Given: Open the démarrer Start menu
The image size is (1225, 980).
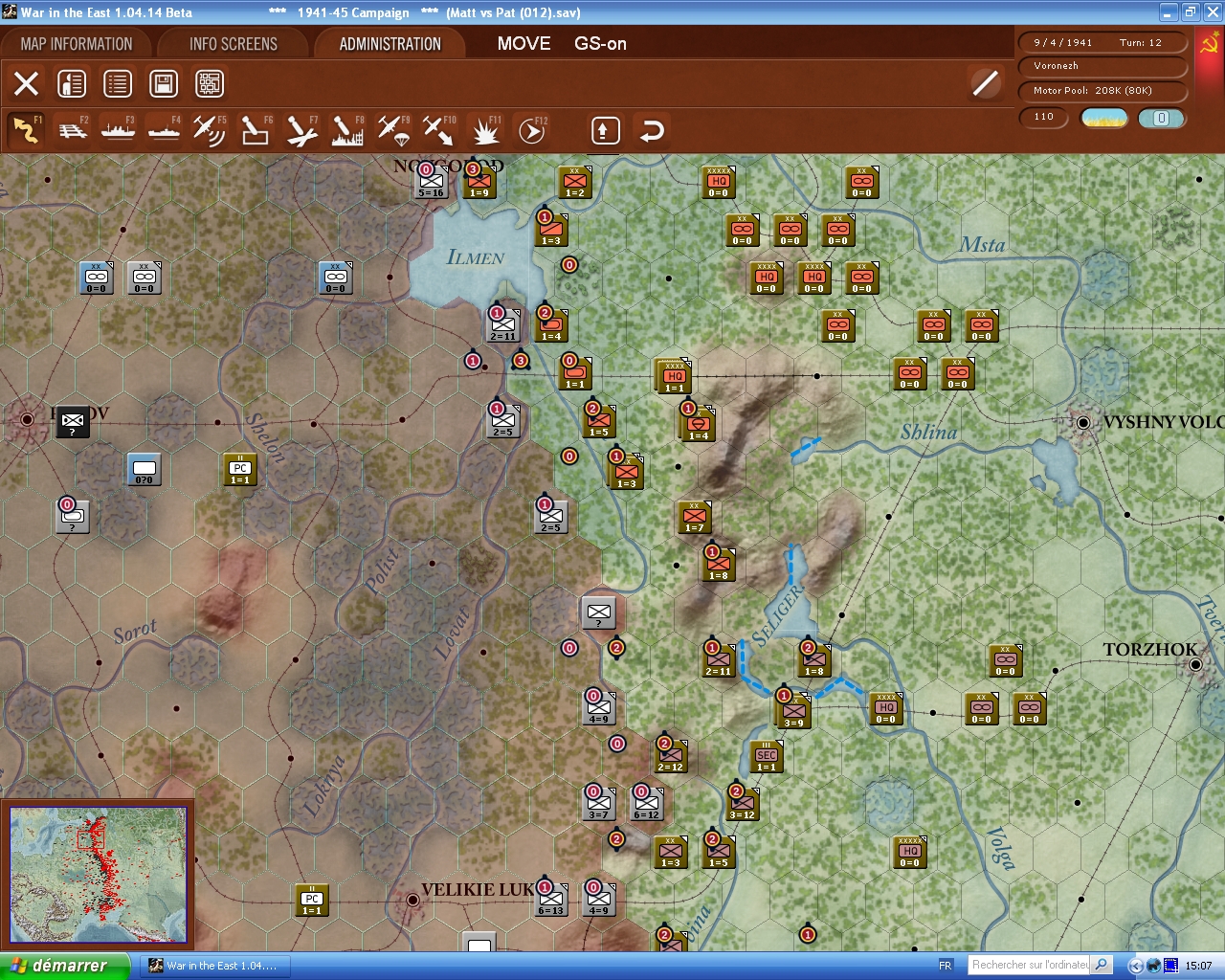Looking at the screenshot, I should (x=64, y=966).
